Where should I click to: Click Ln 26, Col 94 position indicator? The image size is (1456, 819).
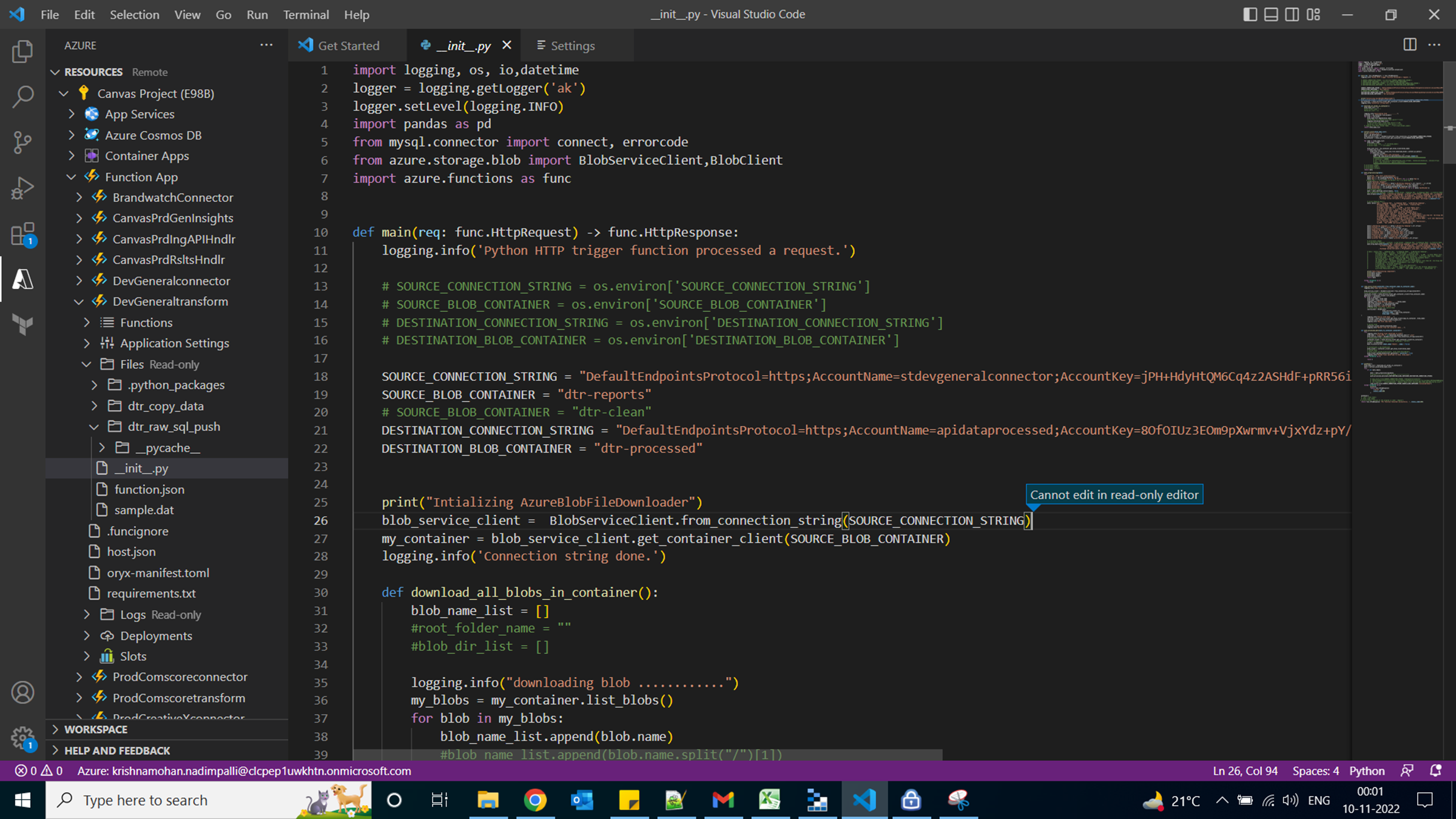(x=1245, y=770)
